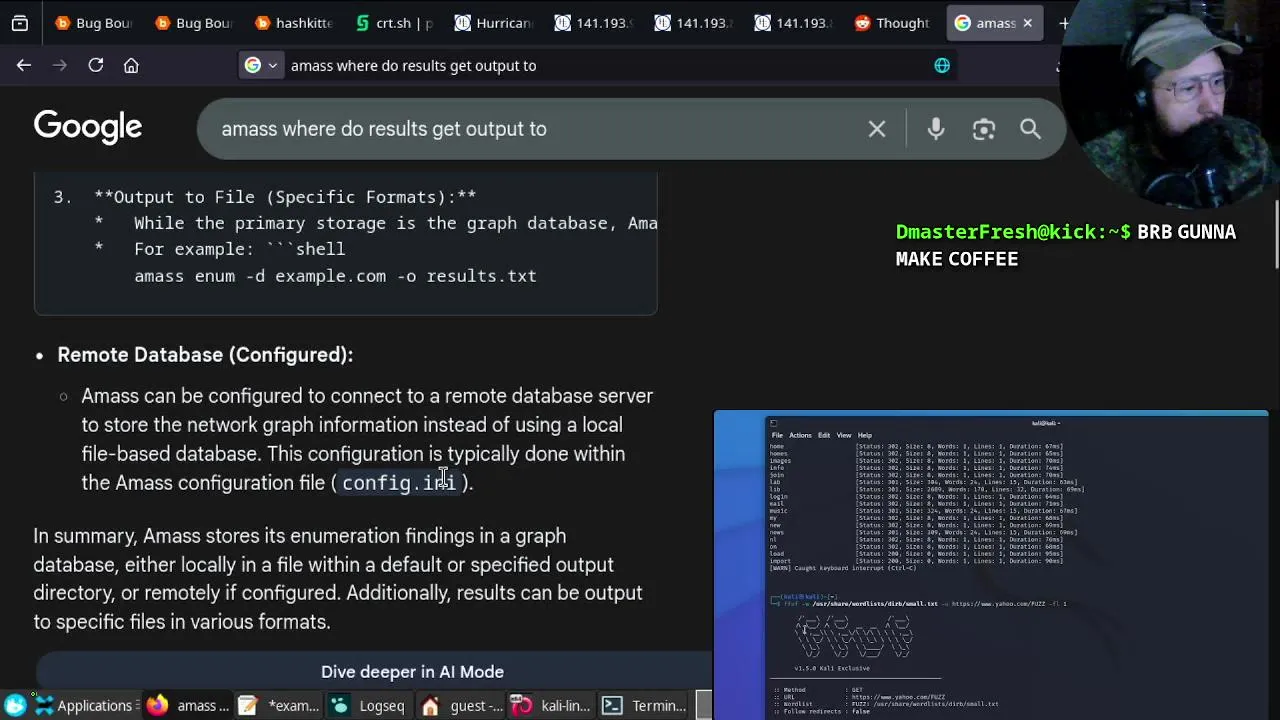
Task: Open Actions menu in terminal window
Action: [x=800, y=435]
